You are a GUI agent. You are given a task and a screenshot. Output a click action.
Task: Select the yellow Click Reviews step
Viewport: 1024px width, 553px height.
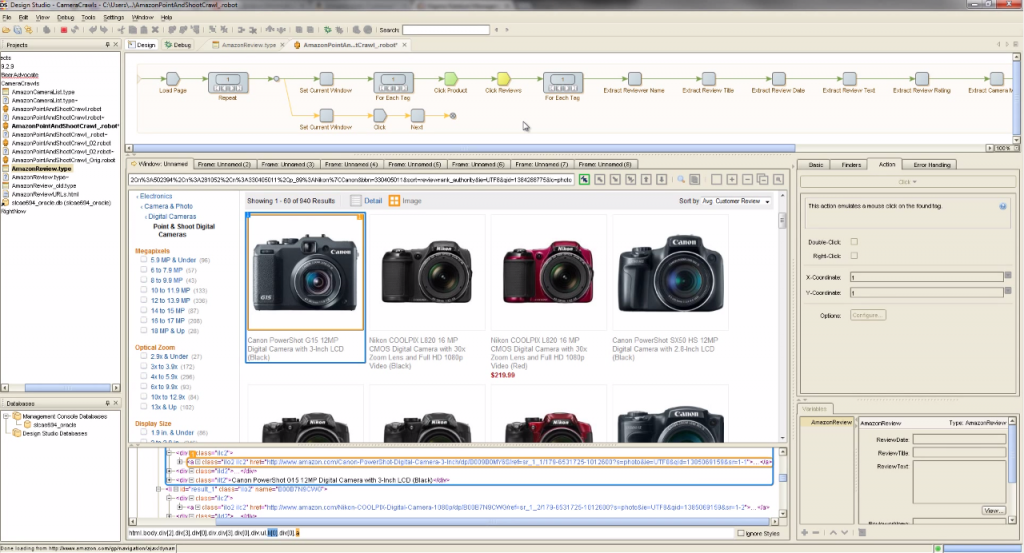(503, 79)
